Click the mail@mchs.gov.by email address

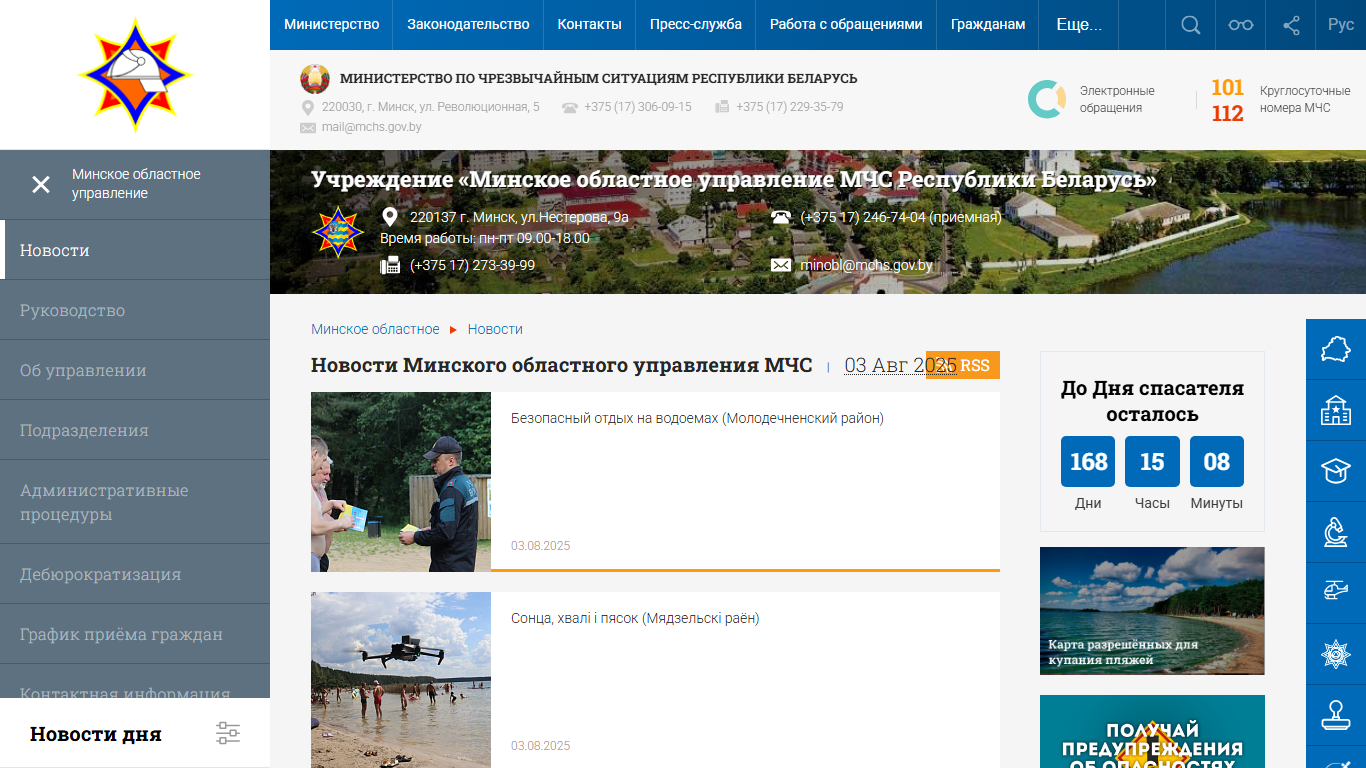(x=371, y=127)
